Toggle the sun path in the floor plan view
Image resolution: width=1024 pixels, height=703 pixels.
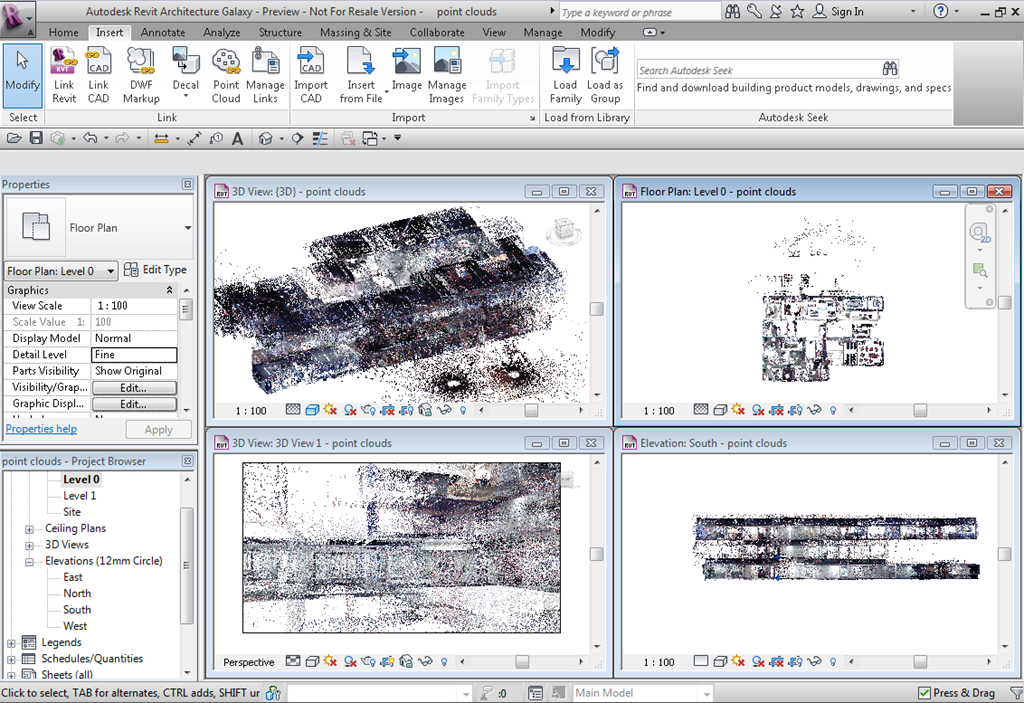coord(737,410)
